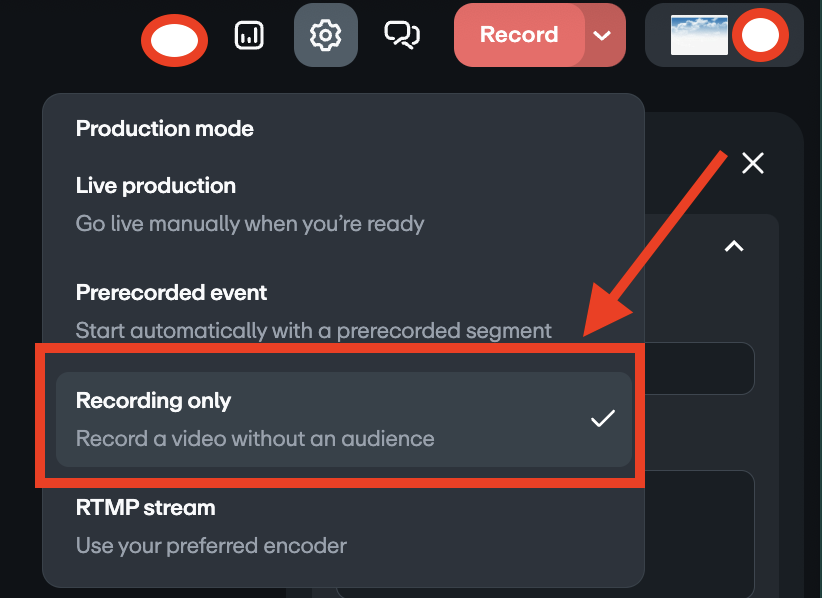Click the sky image thumbnail
The height and width of the screenshot is (598, 822).
(699, 35)
